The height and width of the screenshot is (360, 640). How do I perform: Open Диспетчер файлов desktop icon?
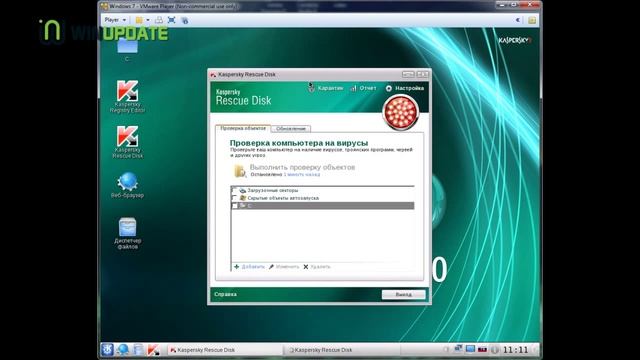coord(127,233)
